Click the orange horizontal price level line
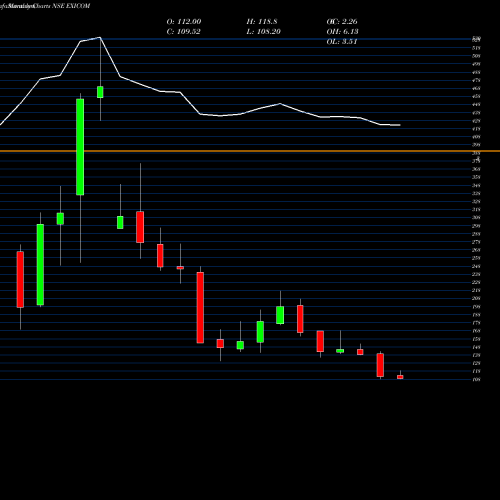 click(x=250, y=151)
